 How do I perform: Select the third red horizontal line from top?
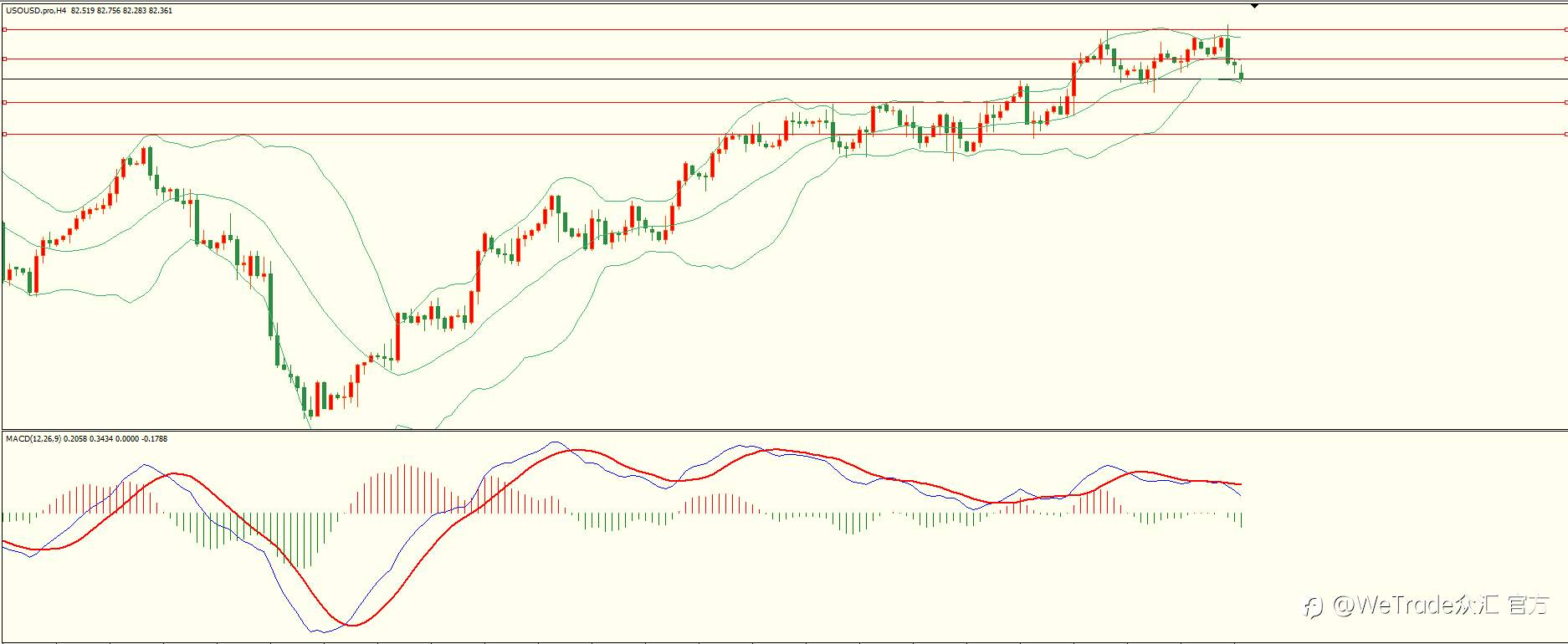pos(784,102)
